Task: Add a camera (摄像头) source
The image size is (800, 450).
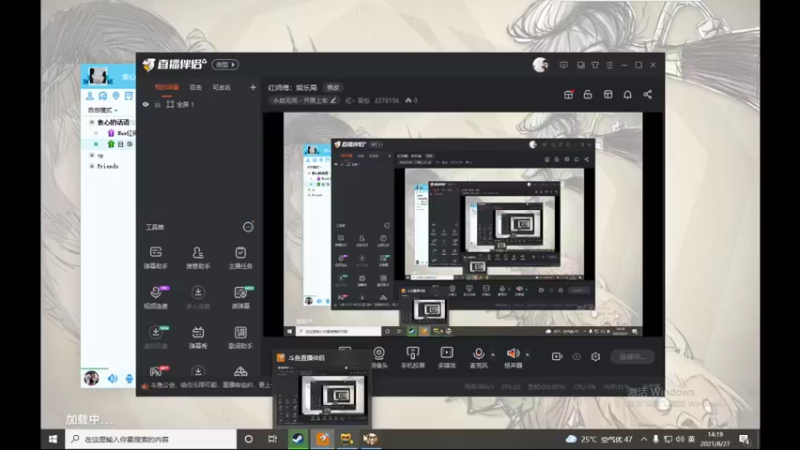Action: click(x=379, y=357)
